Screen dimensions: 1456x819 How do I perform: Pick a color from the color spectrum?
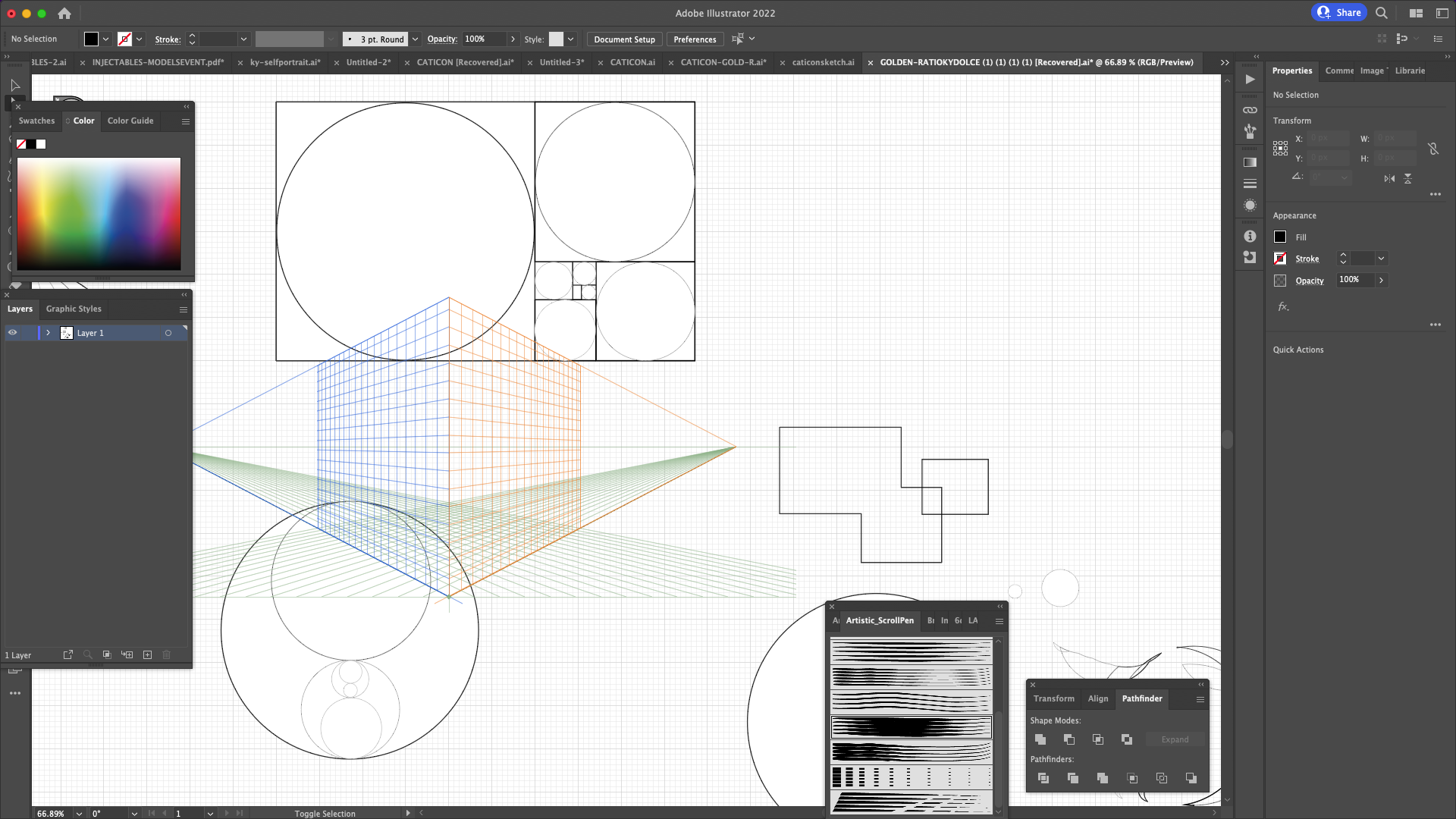pos(99,214)
